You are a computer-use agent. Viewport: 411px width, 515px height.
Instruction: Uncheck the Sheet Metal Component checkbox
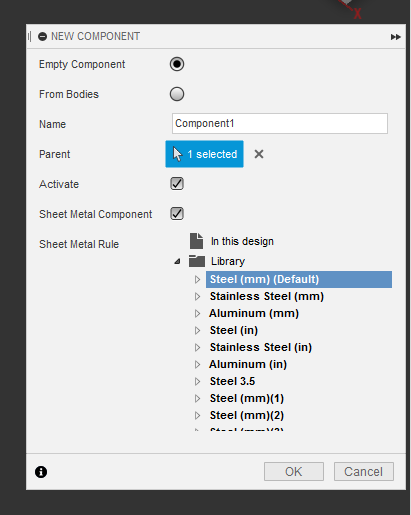pos(177,214)
